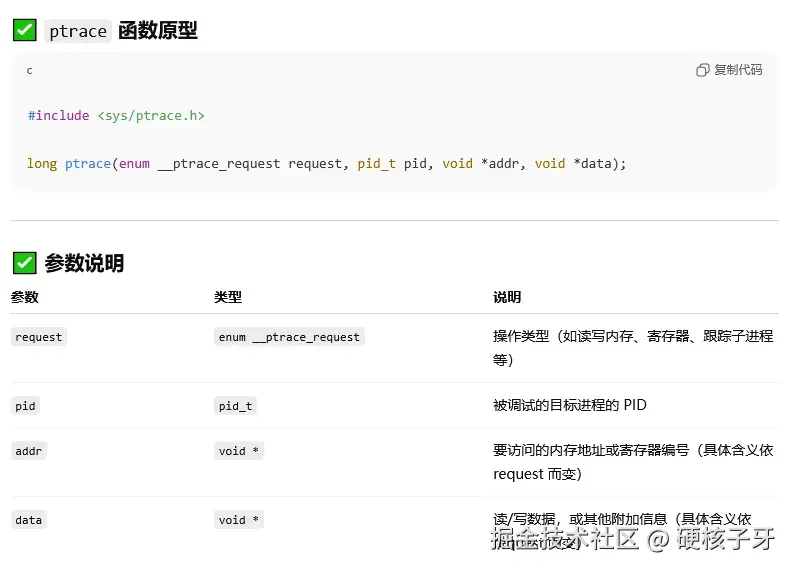Click the ptrace inline code in heading
Screen dimensions: 793x570
pos(78,31)
